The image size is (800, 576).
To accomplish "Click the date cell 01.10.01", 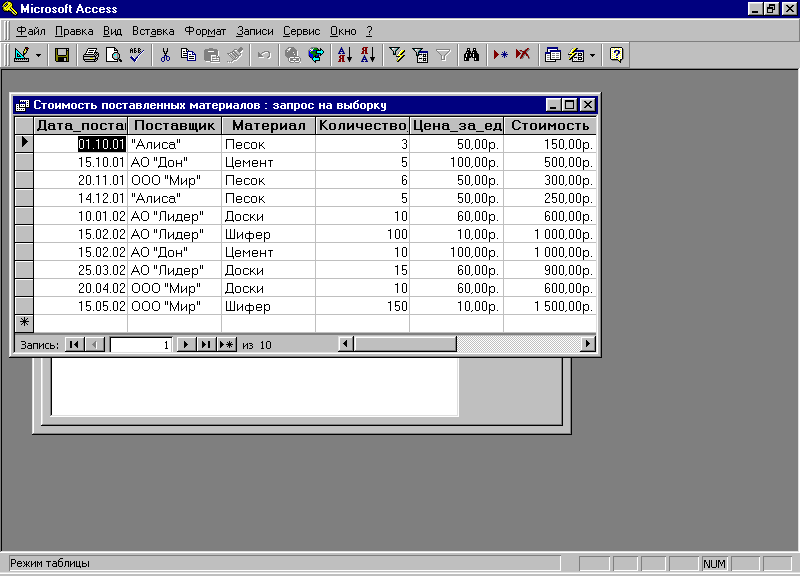I will (x=81, y=144).
